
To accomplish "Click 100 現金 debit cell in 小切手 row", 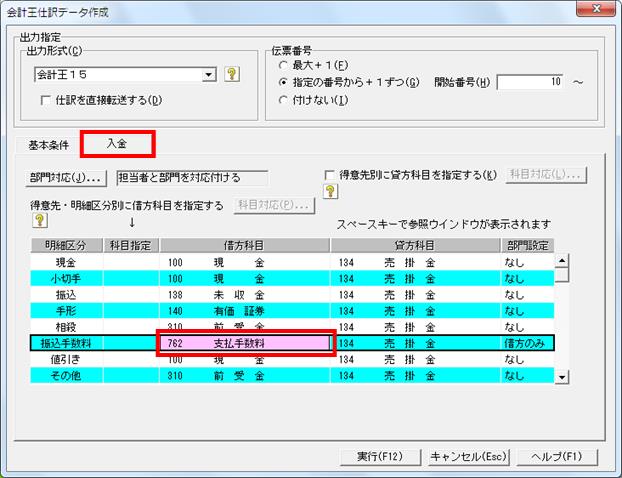I will [245, 279].
